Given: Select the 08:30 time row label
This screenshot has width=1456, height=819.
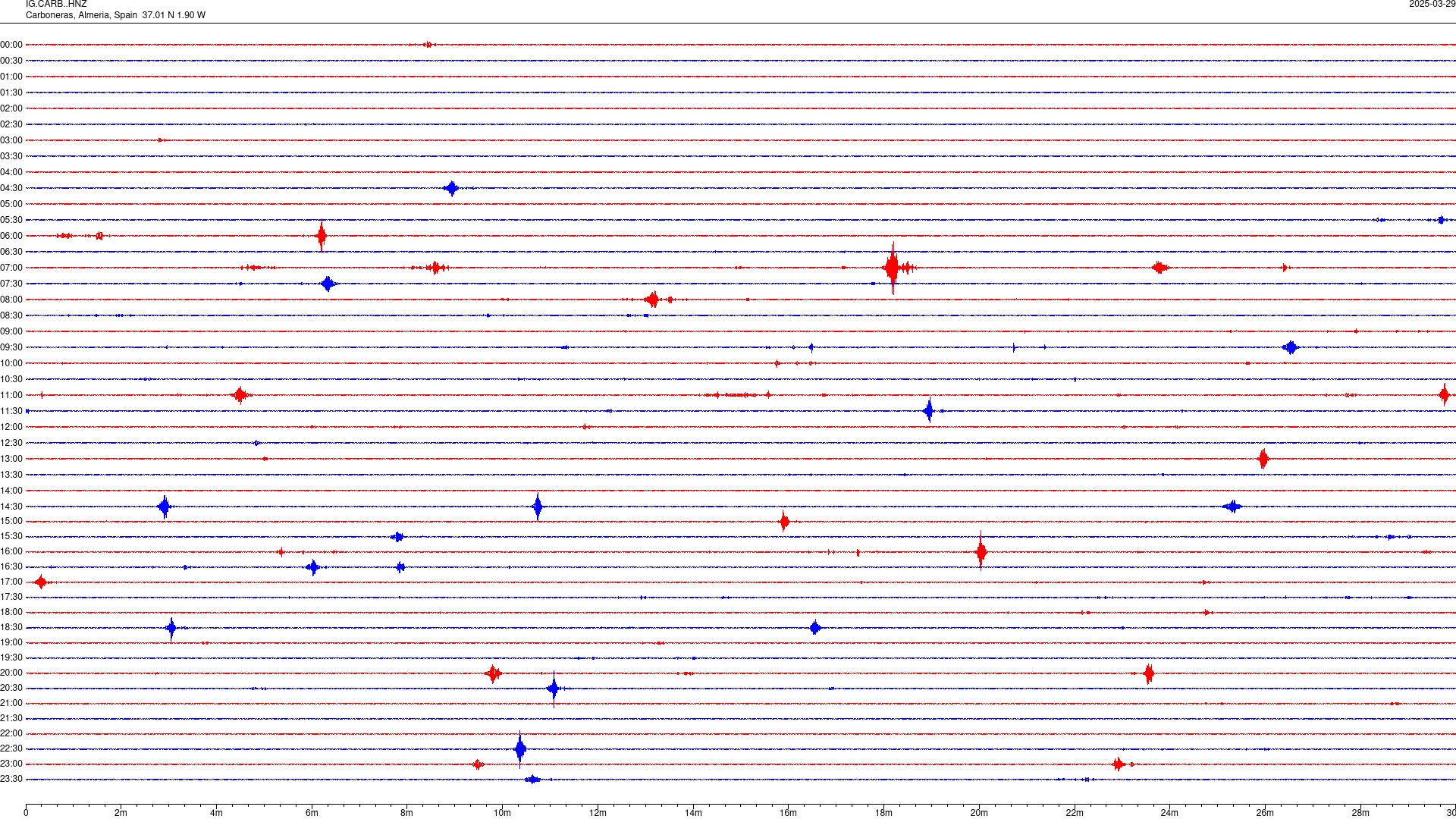Looking at the screenshot, I should point(11,315).
